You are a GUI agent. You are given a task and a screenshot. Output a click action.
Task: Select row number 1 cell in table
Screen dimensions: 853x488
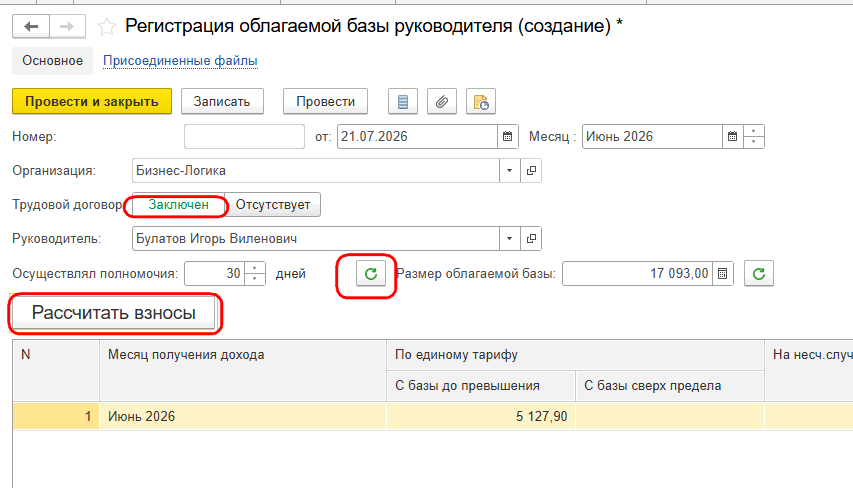(56, 417)
